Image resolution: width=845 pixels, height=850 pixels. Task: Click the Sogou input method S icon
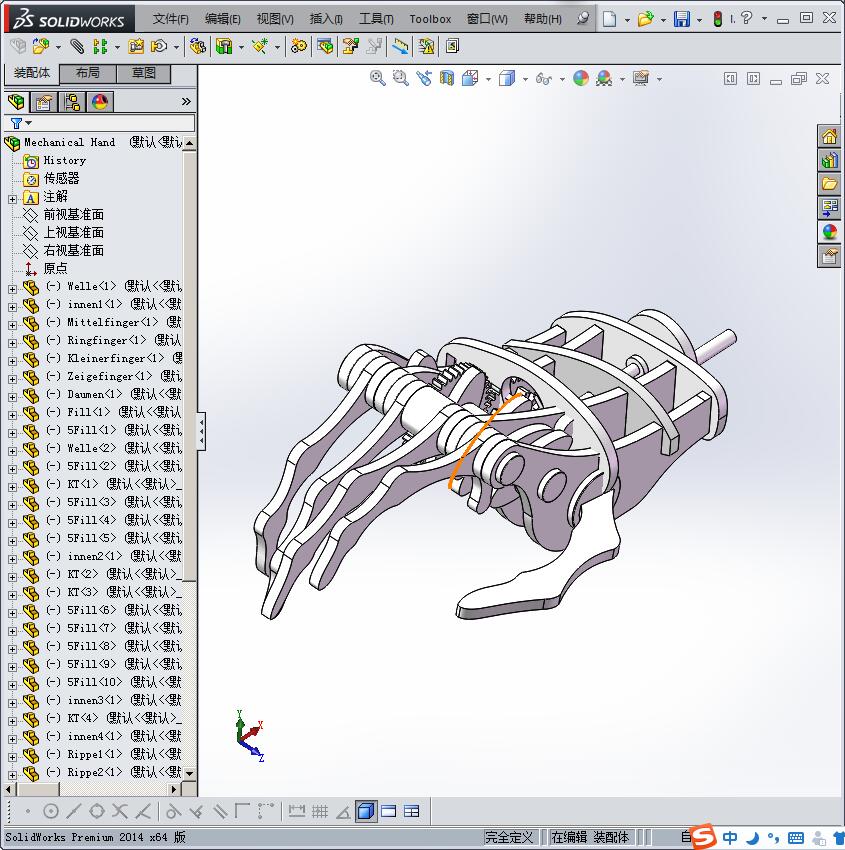(x=704, y=837)
